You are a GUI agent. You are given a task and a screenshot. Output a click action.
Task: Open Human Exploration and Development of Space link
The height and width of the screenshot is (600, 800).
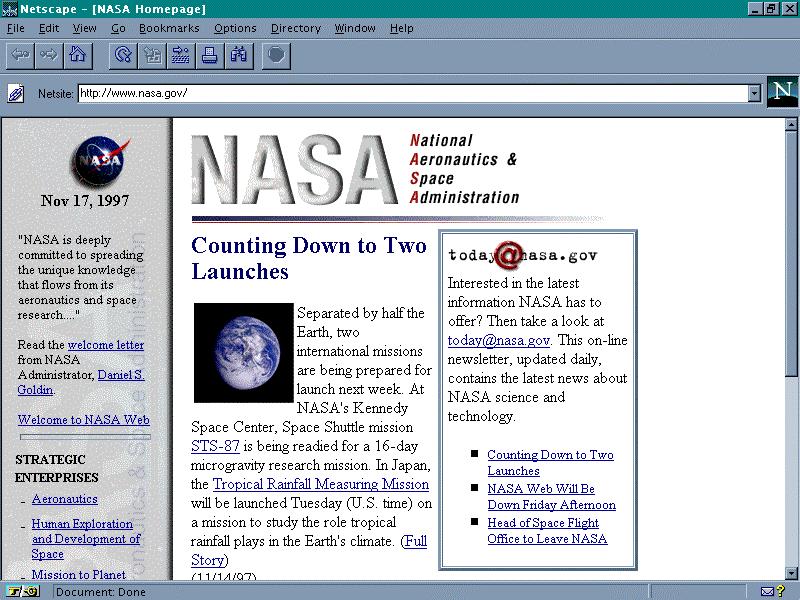pos(86,539)
